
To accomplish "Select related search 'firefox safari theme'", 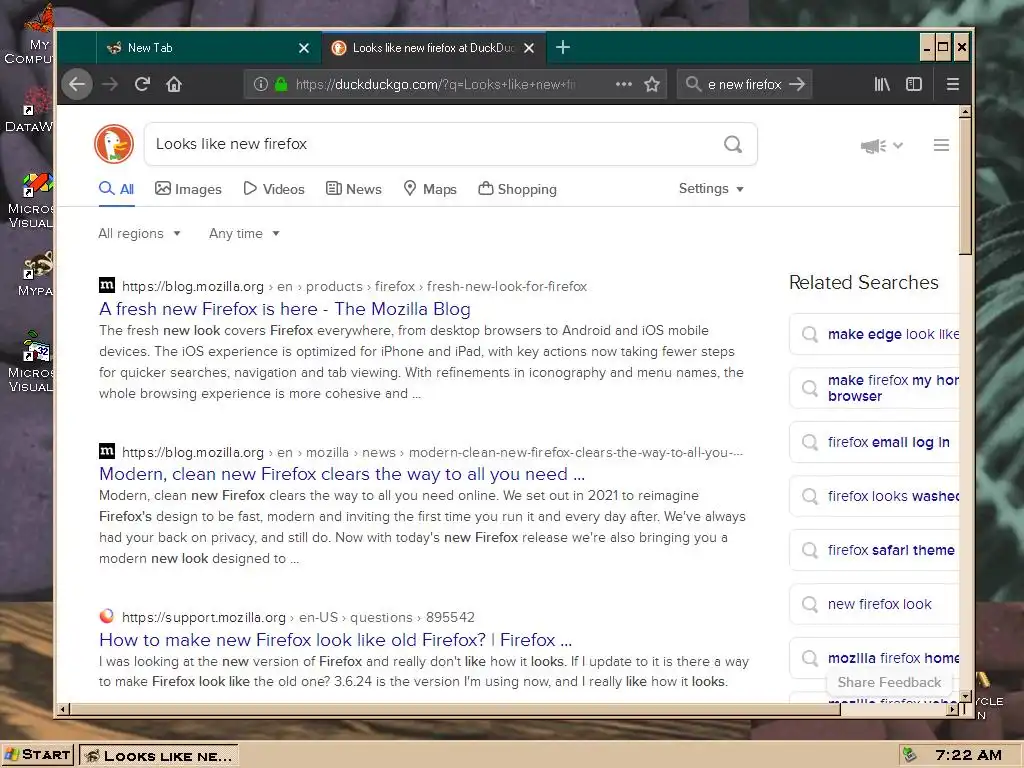I will click(x=875, y=550).
